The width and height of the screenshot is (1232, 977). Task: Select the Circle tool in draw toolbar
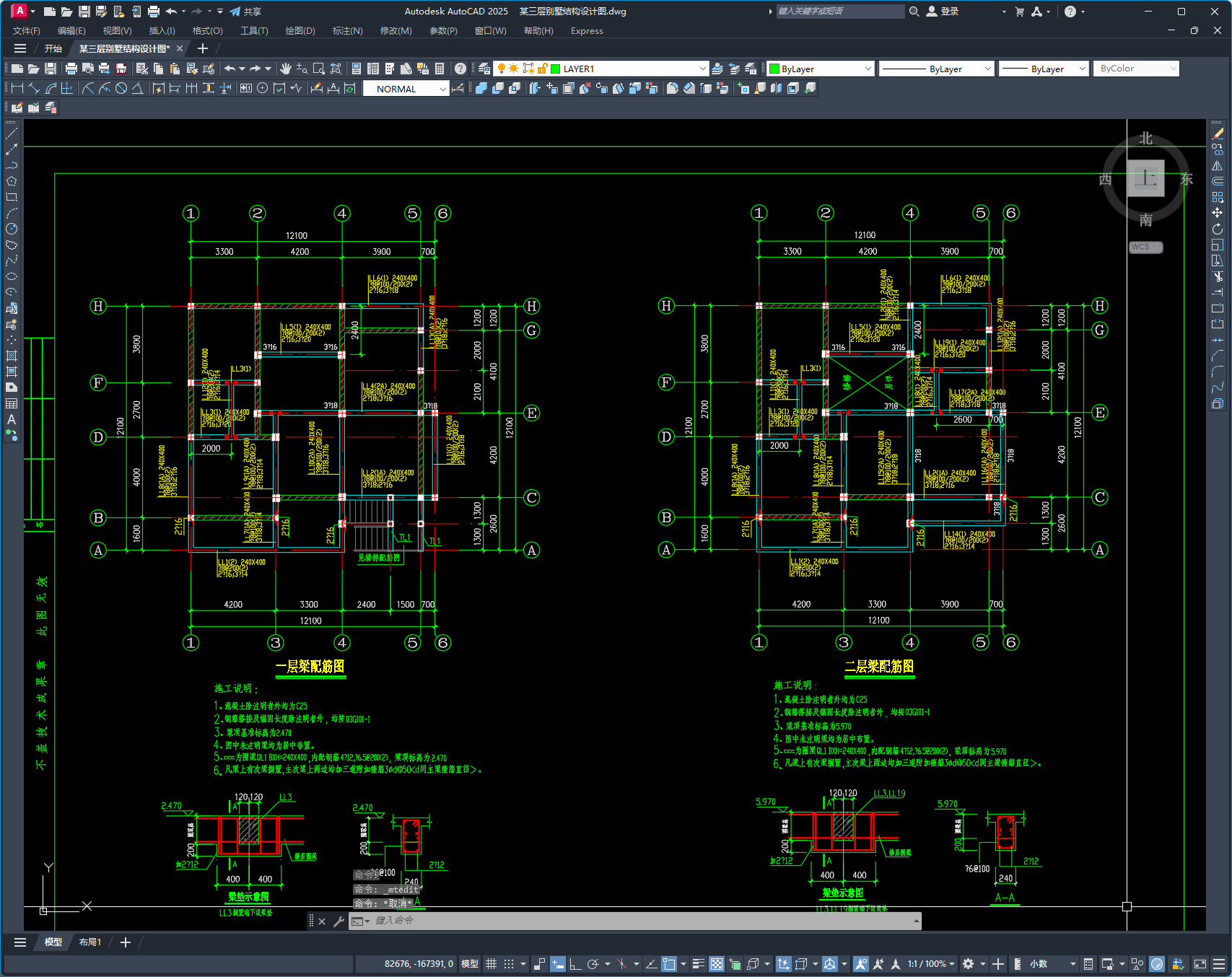(x=12, y=229)
